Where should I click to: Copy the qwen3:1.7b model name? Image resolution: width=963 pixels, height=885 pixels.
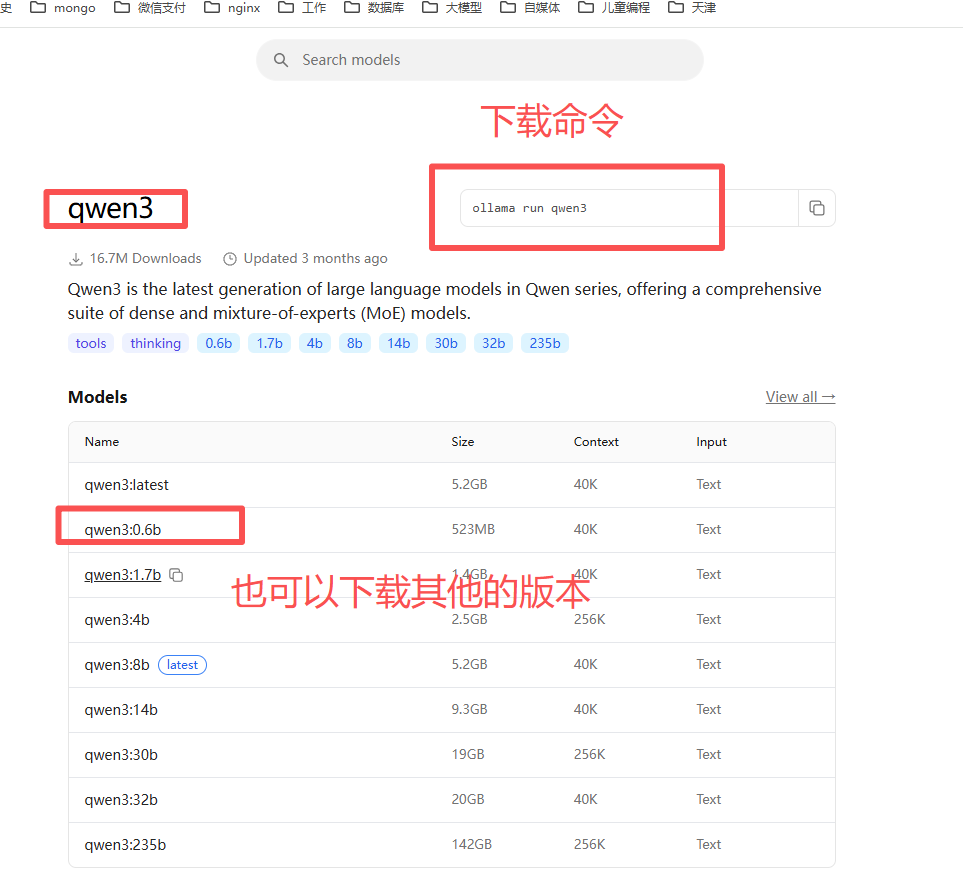point(176,575)
